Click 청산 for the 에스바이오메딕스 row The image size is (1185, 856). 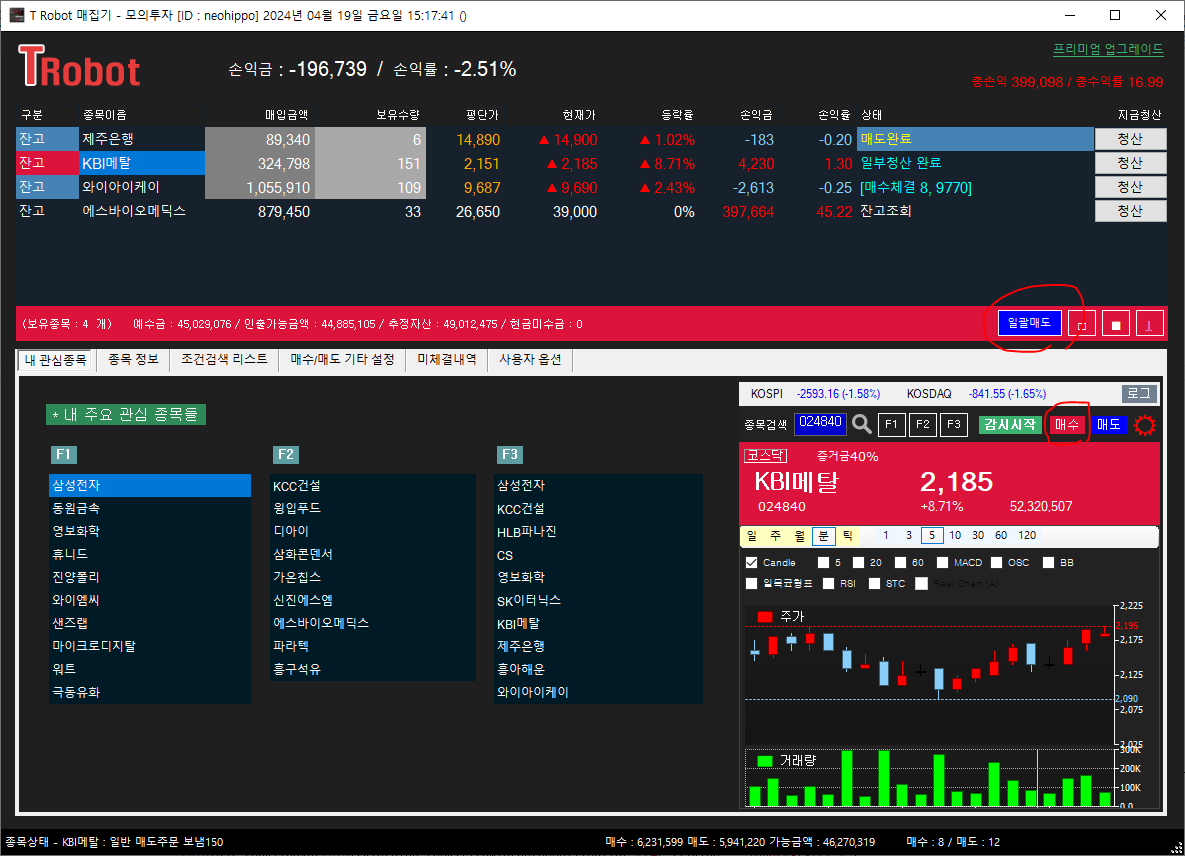pyautogui.click(x=1130, y=212)
